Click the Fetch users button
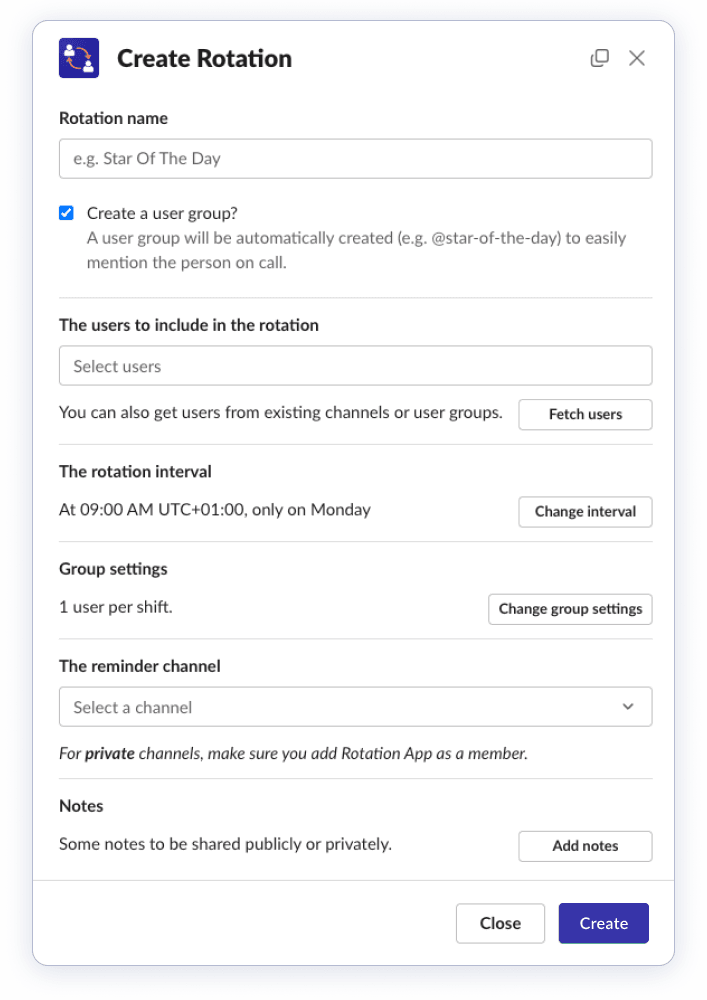707x1000 pixels. point(585,414)
